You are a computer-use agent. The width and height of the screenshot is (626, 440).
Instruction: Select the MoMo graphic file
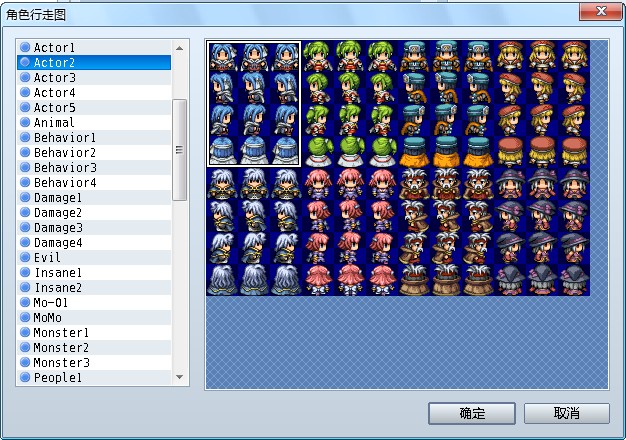[x=94, y=318]
